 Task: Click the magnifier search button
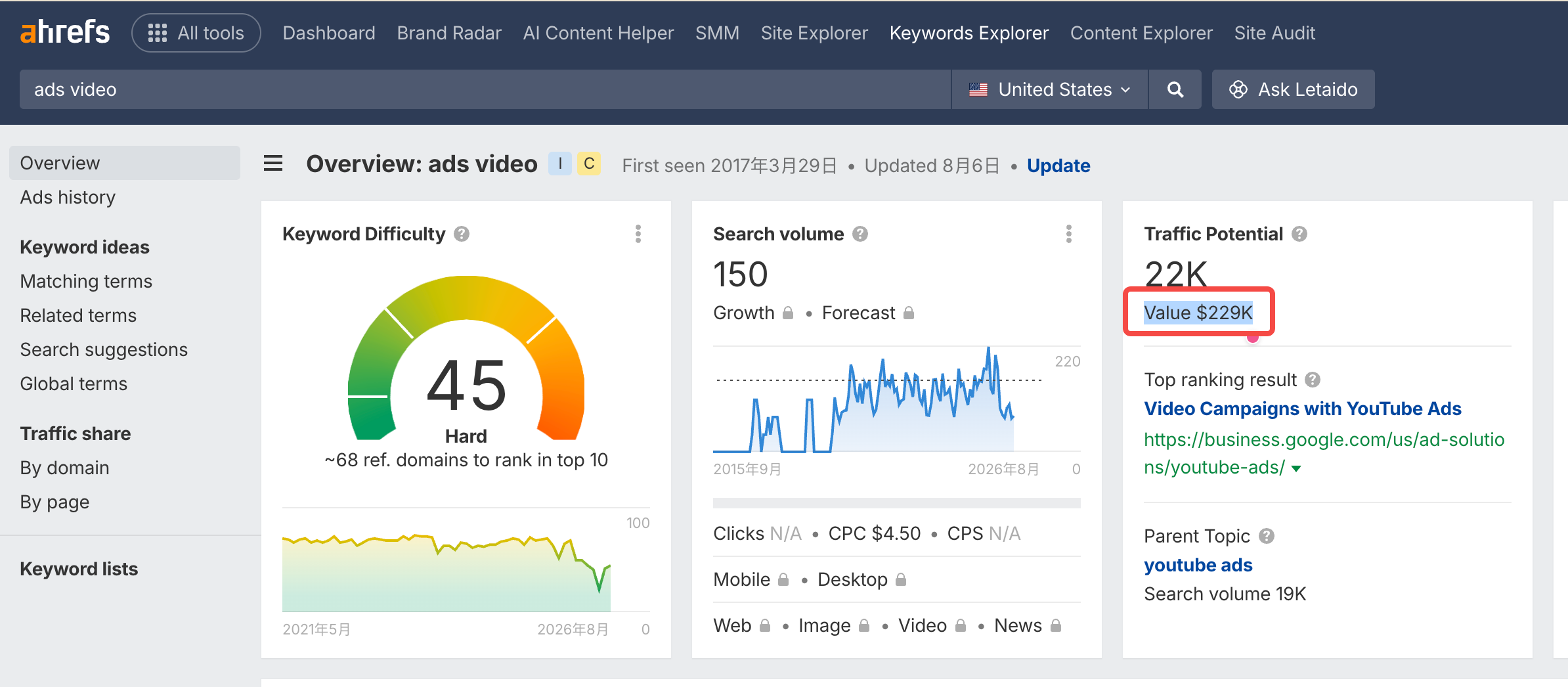point(1175,89)
